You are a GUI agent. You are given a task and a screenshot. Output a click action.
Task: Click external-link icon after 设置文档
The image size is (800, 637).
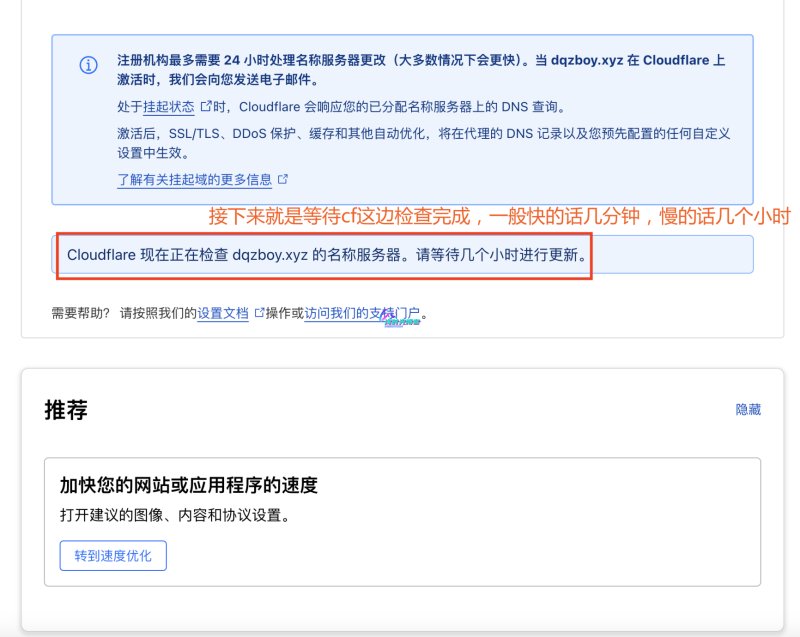(259, 312)
